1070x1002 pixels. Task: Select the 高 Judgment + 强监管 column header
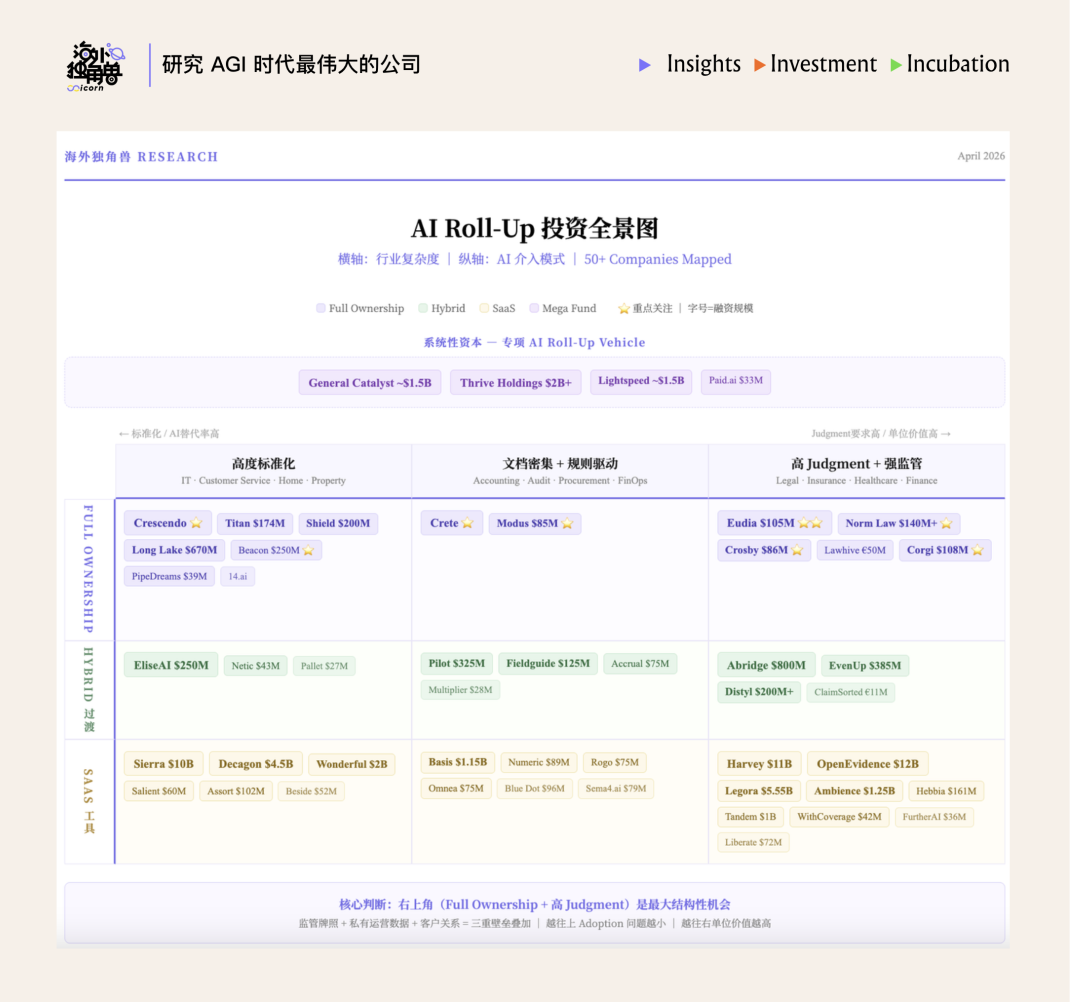(856, 471)
